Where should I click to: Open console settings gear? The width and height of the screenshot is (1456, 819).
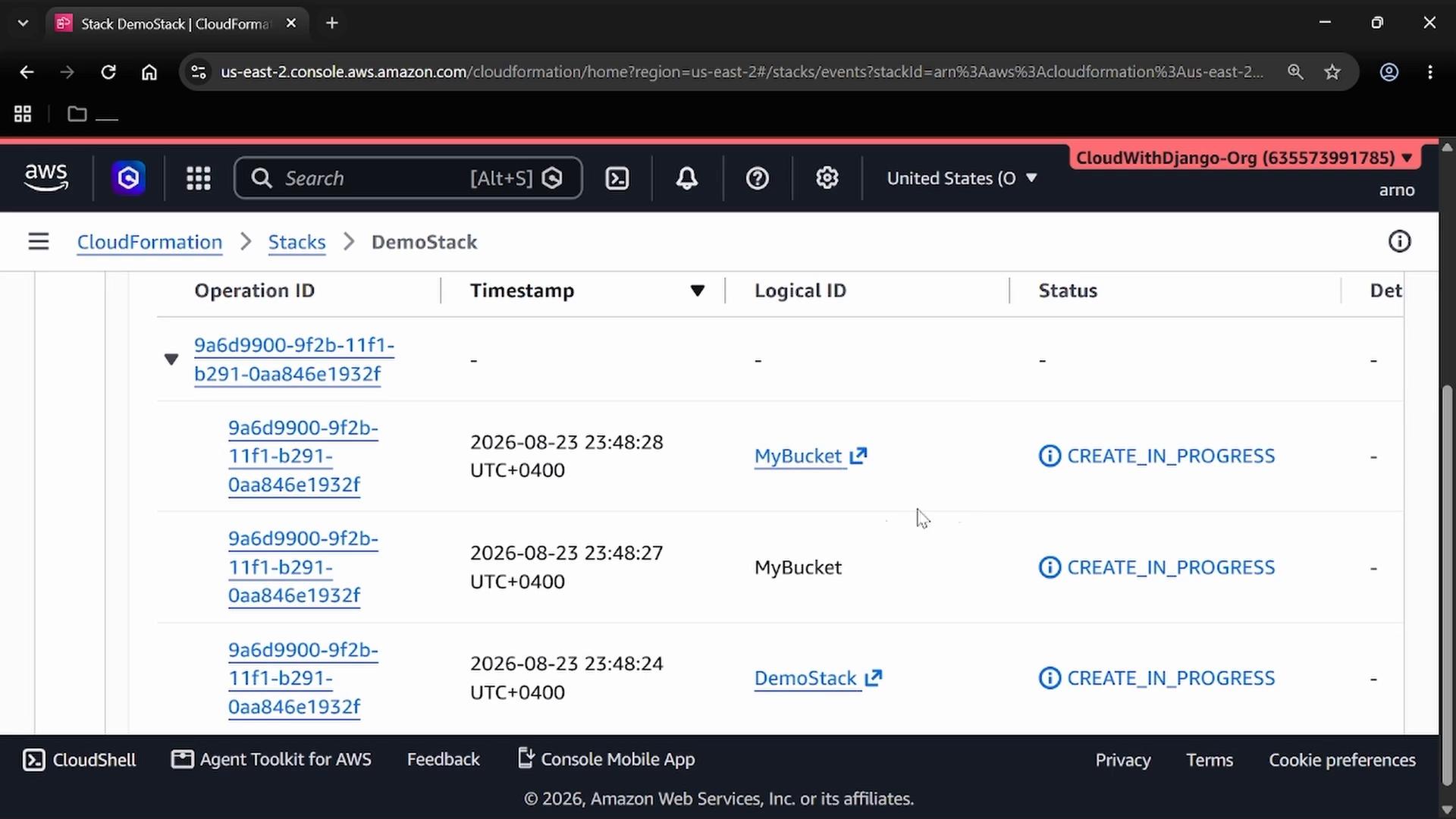click(x=827, y=178)
